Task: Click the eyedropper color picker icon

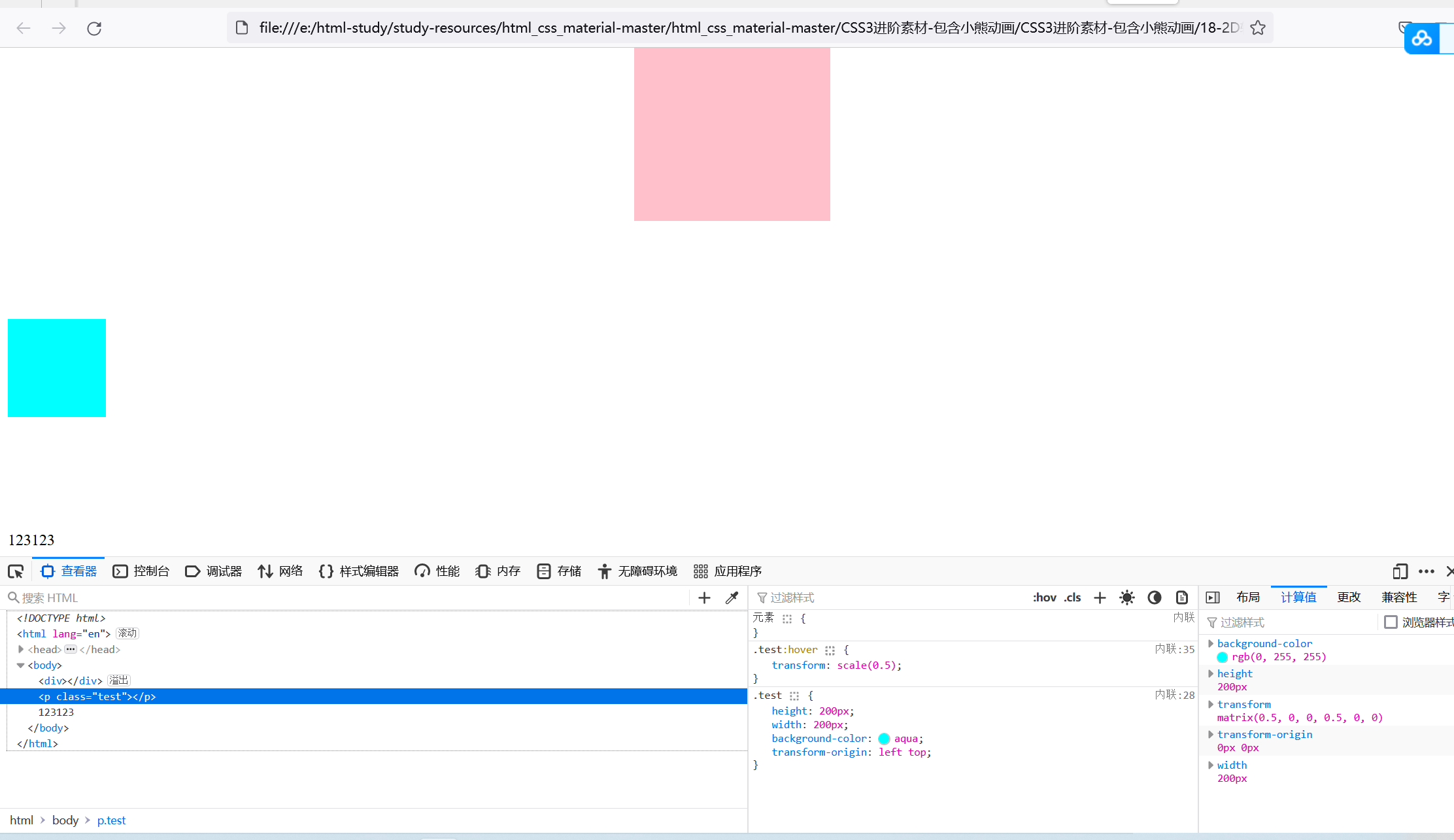Action: point(732,597)
